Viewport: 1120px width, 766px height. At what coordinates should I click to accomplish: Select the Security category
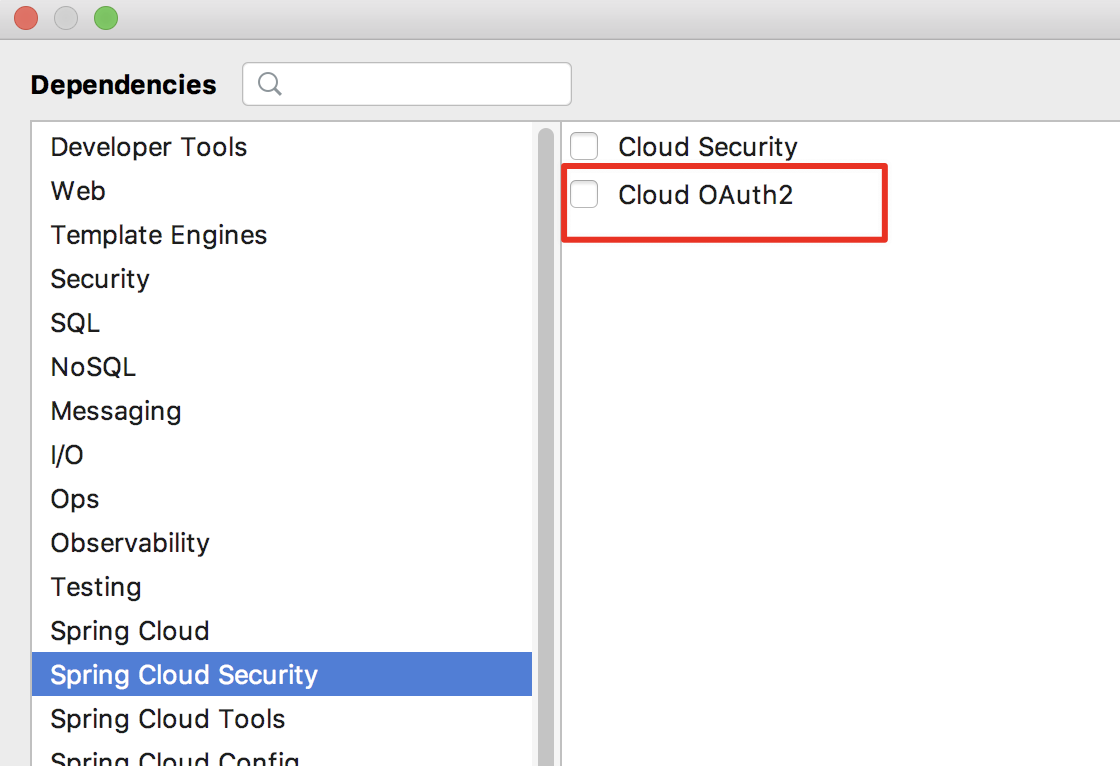[x=100, y=279]
